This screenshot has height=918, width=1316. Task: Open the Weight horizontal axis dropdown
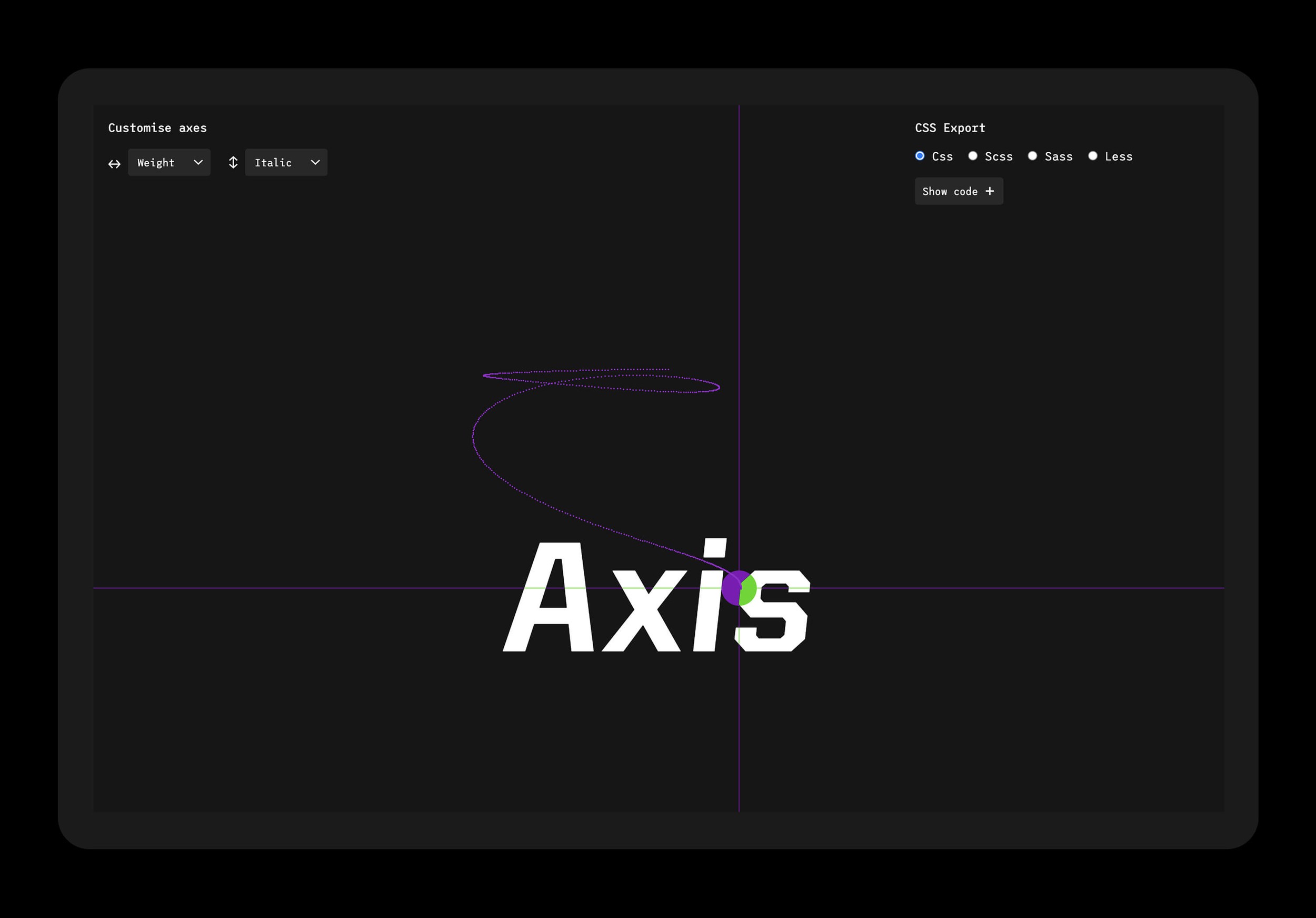point(168,162)
